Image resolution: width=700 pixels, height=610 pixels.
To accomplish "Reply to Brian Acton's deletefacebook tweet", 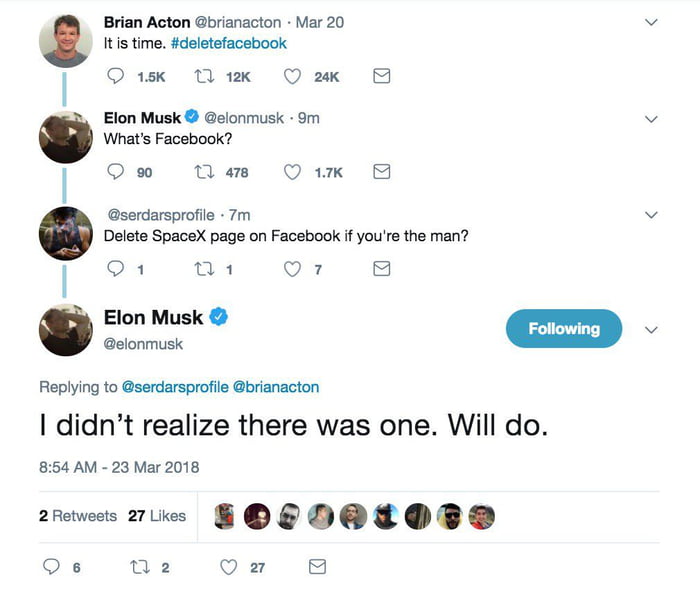I will coord(115,76).
